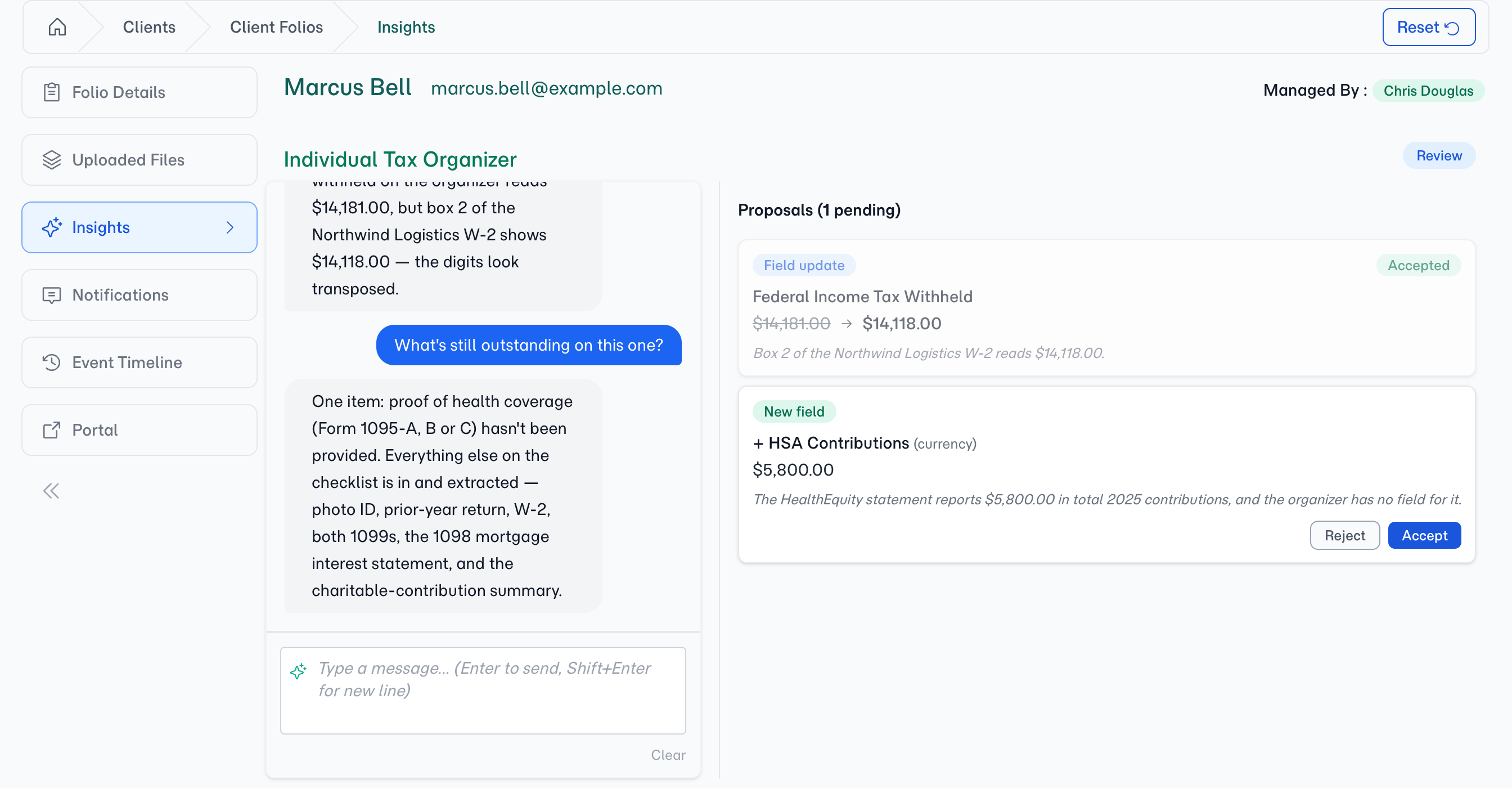1512x788 pixels.
Task: Navigate to Clients breadcrumb
Action: pos(149,27)
